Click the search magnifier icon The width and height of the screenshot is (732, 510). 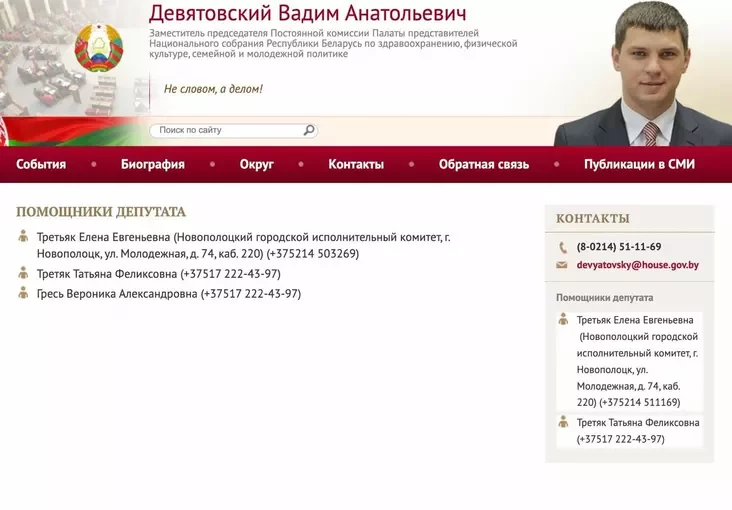(309, 130)
